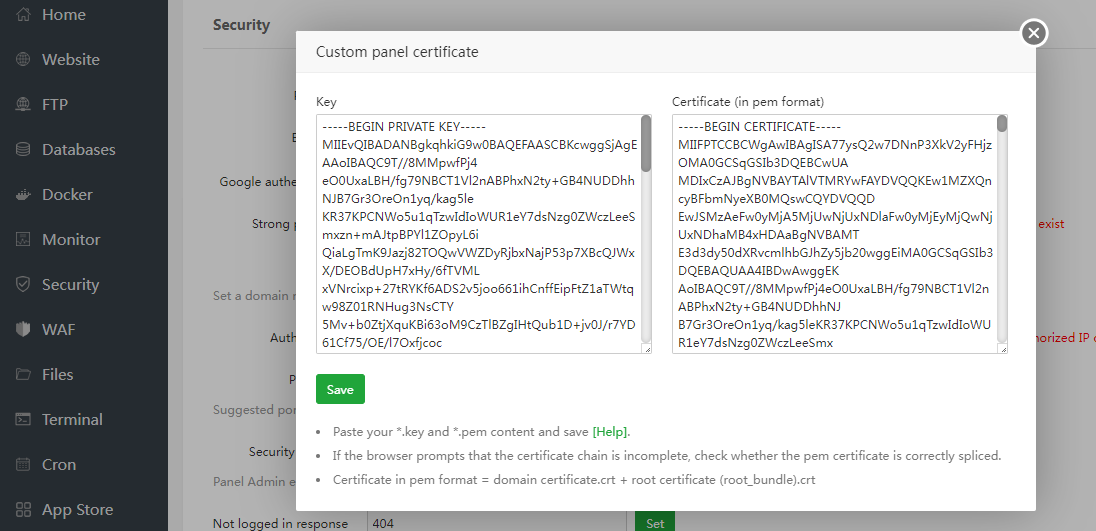Click the Home icon in sidebar
This screenshot has height=531, width=1096.
(x=24, y=15)
